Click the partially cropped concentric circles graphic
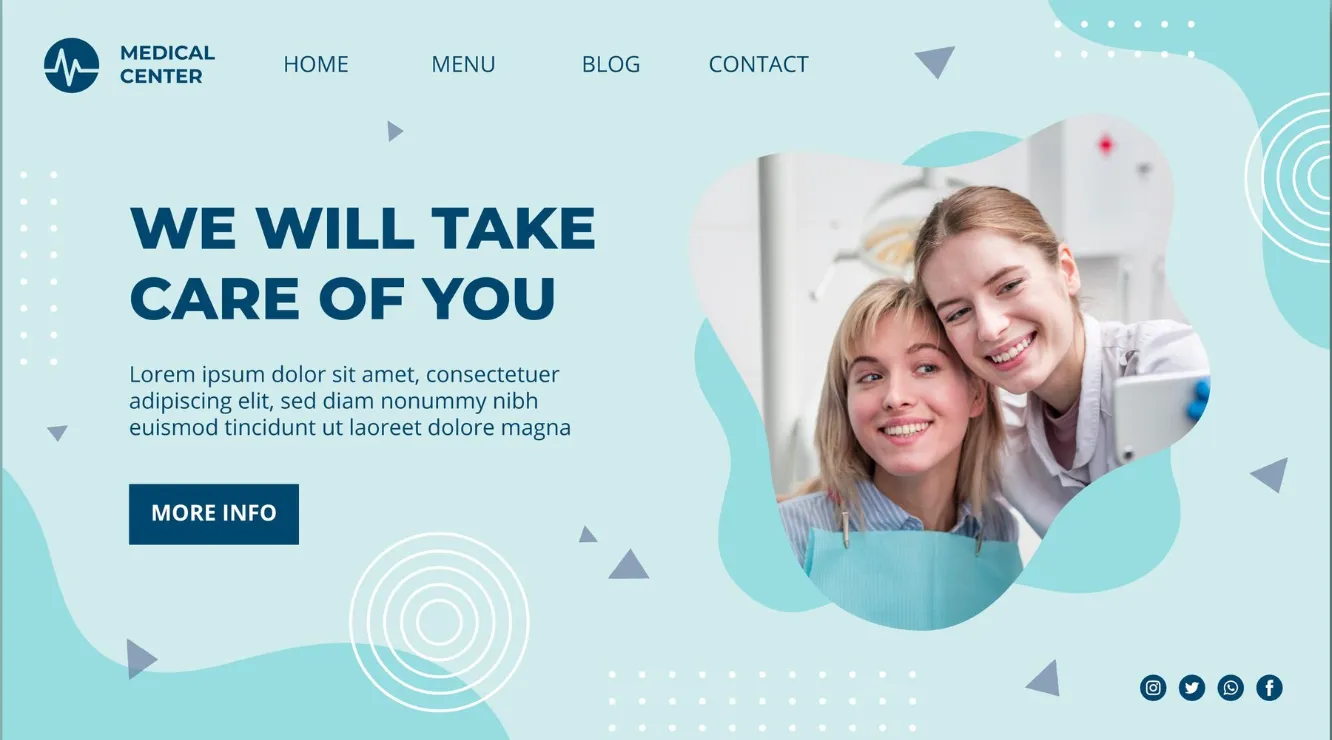 point(1289,178)
